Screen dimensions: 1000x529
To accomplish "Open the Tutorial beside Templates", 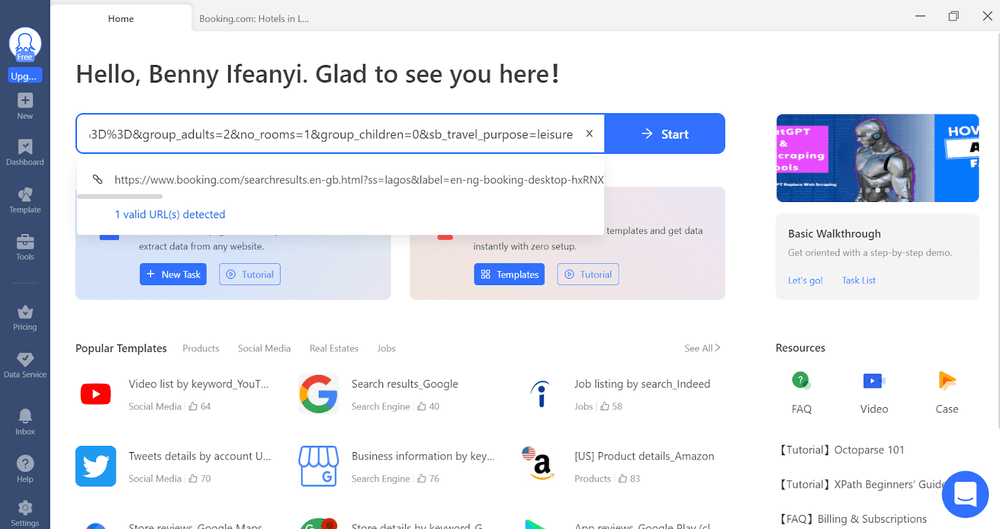I will click(x=588, y=274).
